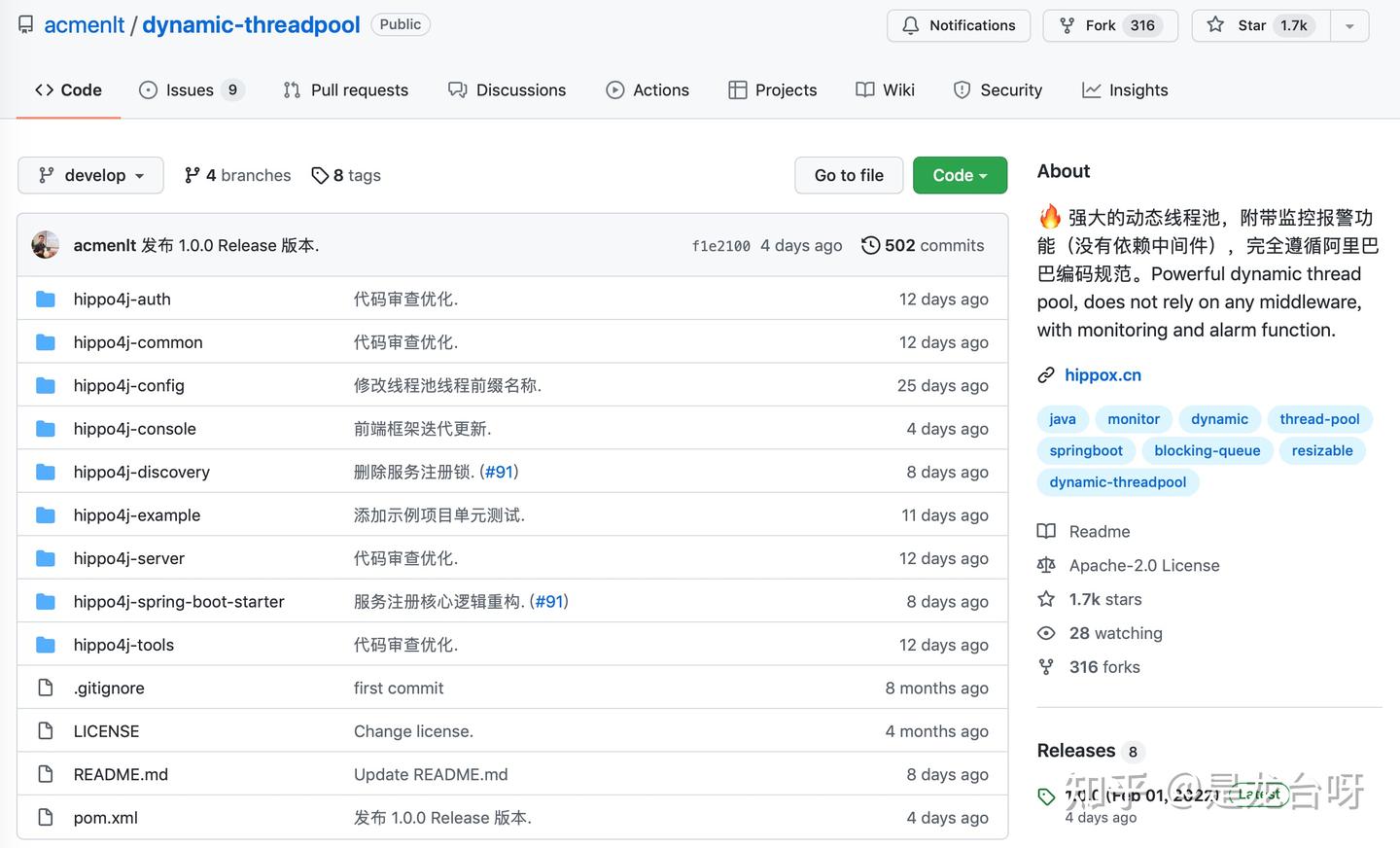Screen dimensions: 1400x848
Task: Open the Notifications bell icon
Action: point(913,25)
